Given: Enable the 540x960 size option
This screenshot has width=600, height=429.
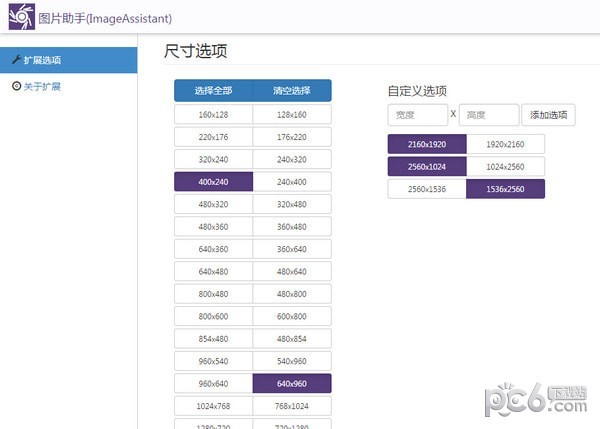Looking at the screenshot, I should point(292,361).
